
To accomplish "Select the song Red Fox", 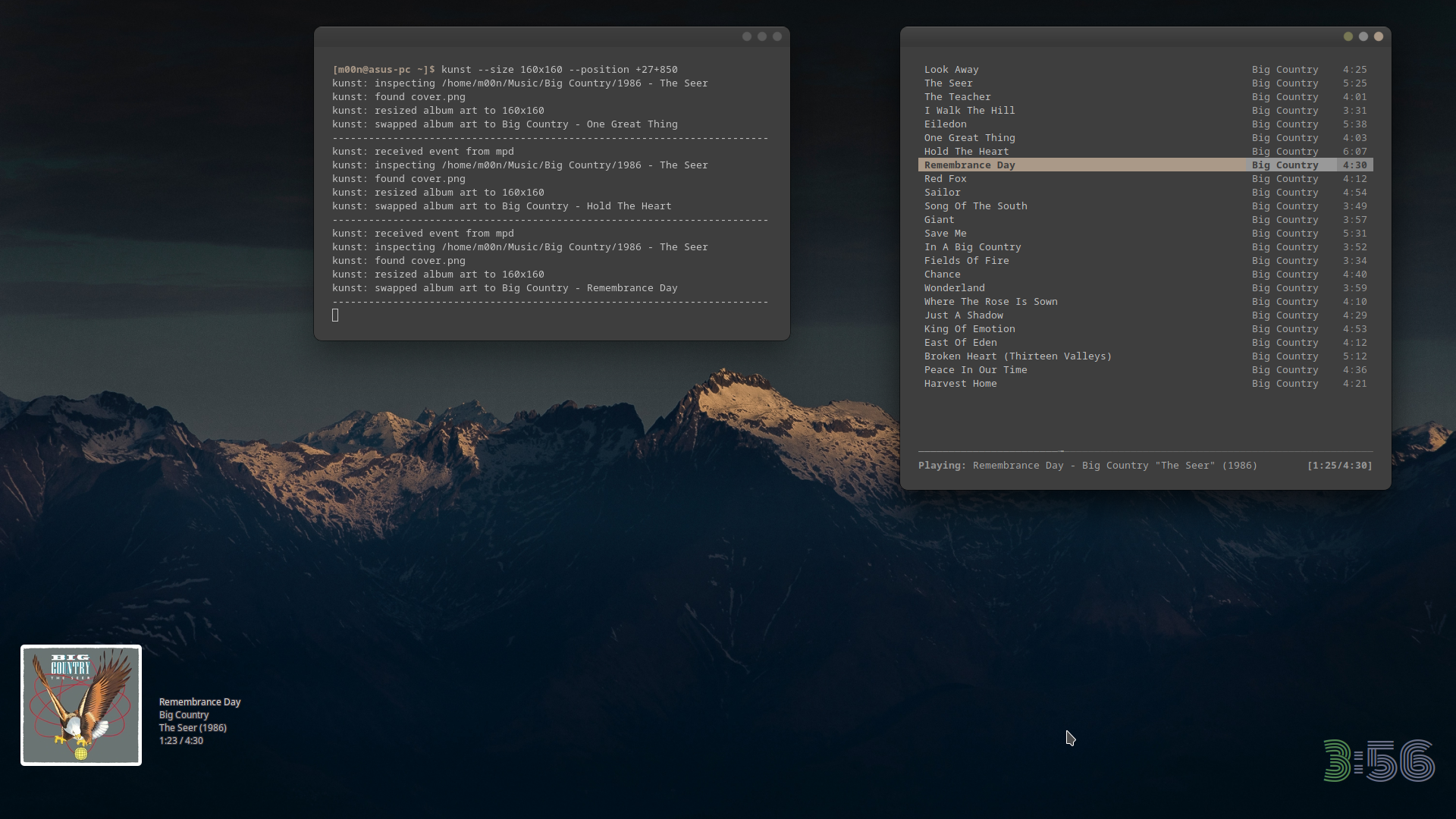I will coord(945,179).
